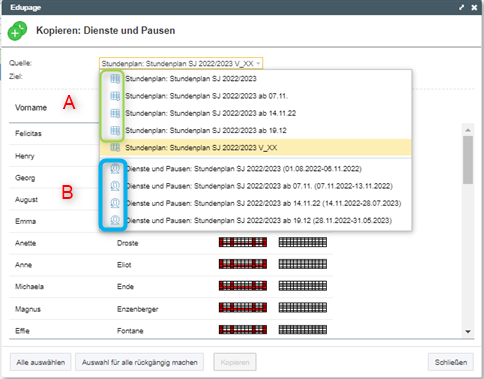Click red source grid in Michaela Ende row
Viewport: 484px width, 379px height.
(x=243, y=286)
